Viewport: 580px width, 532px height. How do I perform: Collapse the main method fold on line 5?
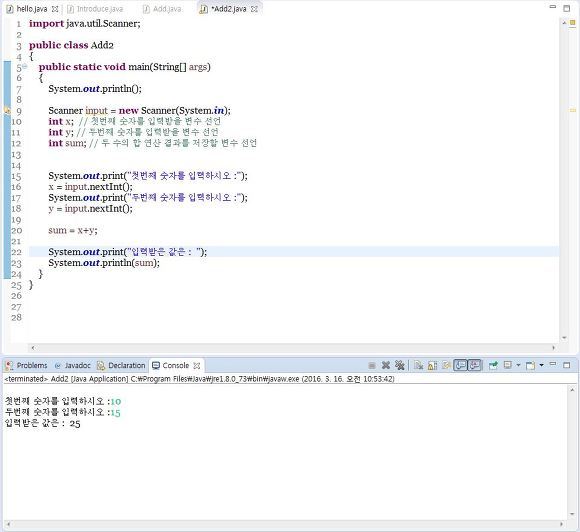click(25, 66)
